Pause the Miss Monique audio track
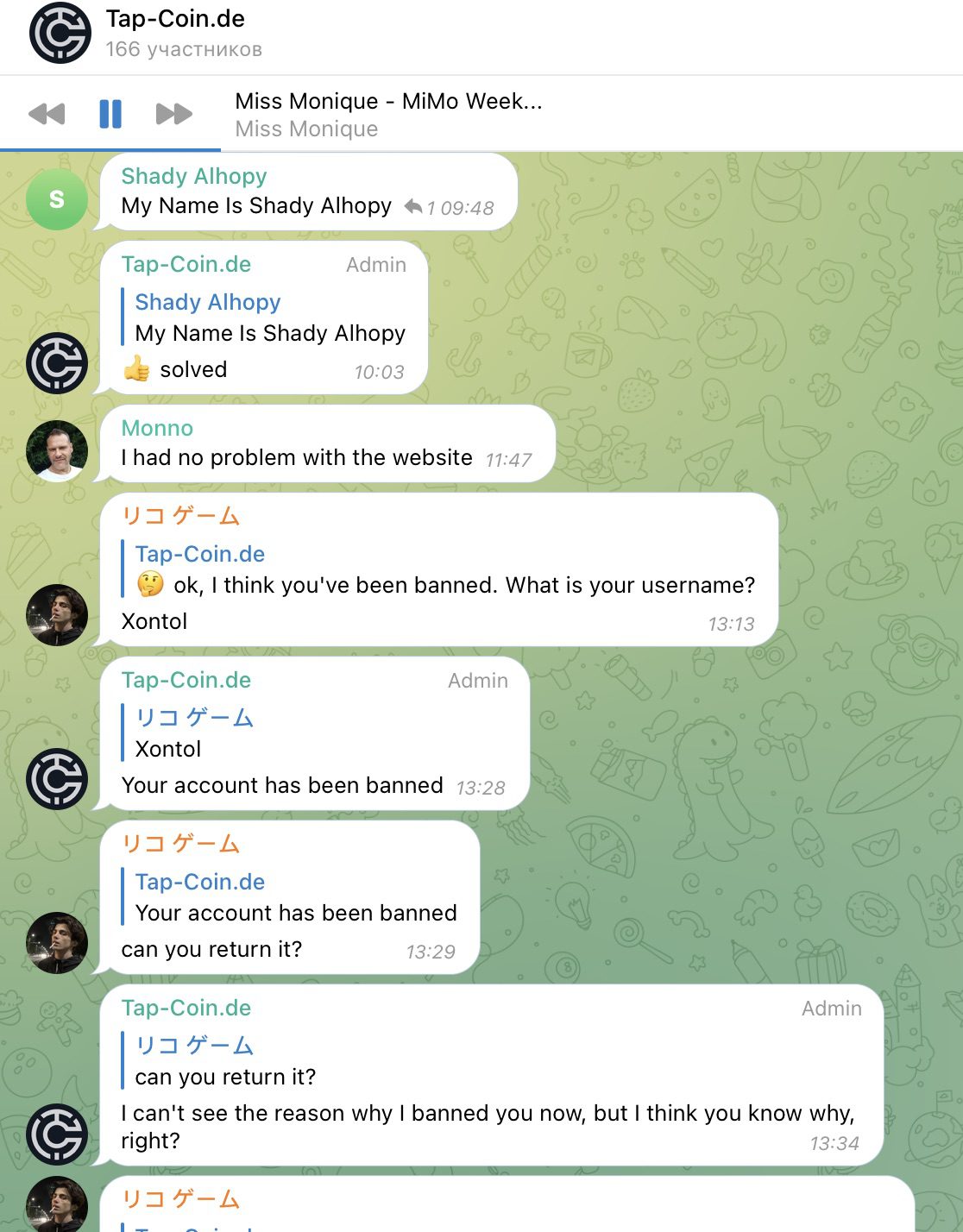Image resolution: width=963 pixels, height=1232 pixels. [110, 114]
